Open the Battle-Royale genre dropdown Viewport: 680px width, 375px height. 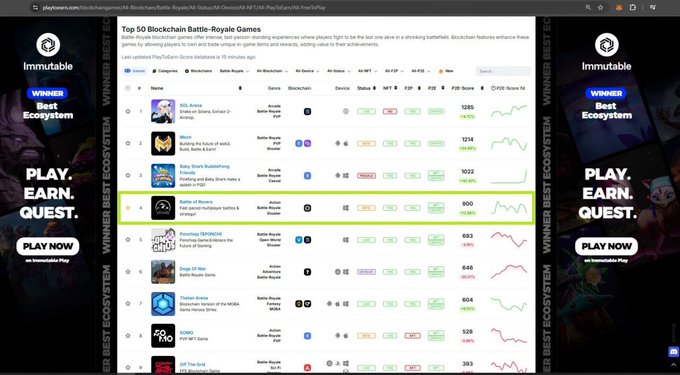point(234,71)
